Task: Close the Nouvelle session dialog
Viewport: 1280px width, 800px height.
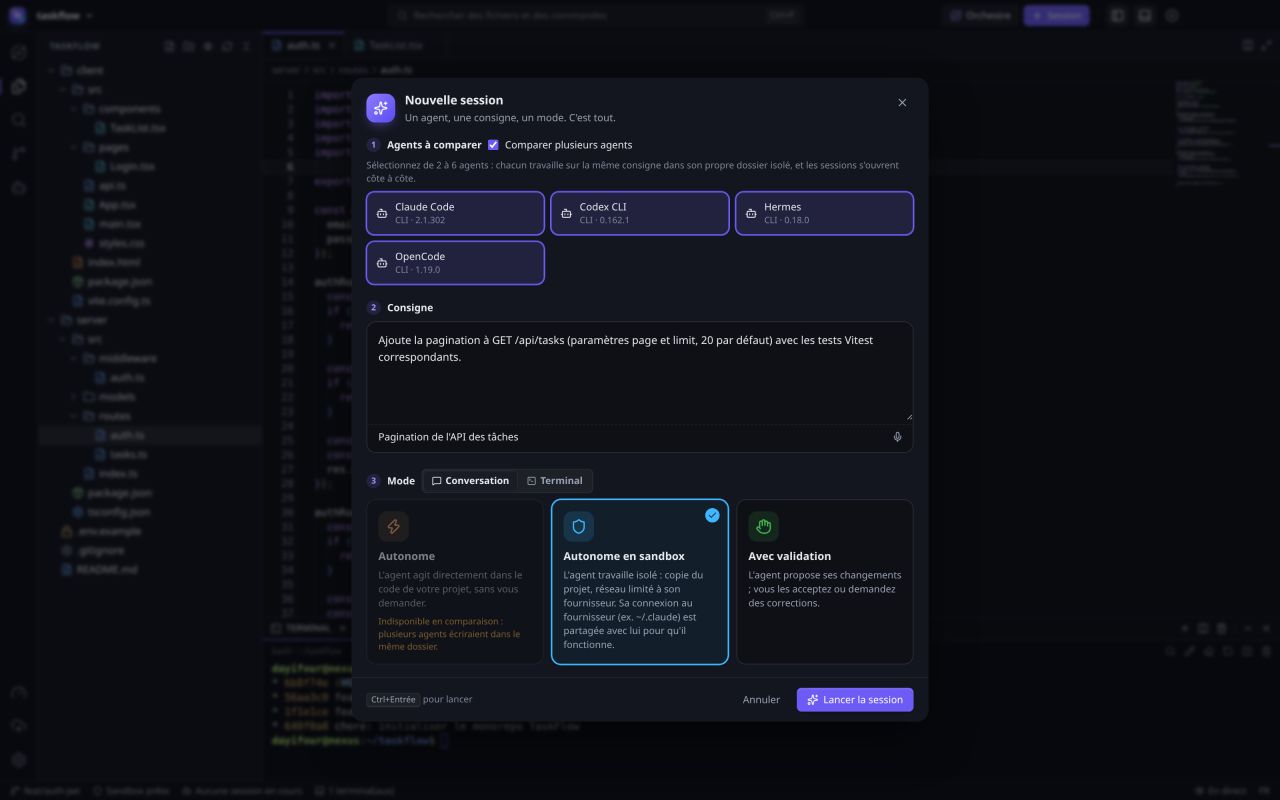Action: pos(902,103)
